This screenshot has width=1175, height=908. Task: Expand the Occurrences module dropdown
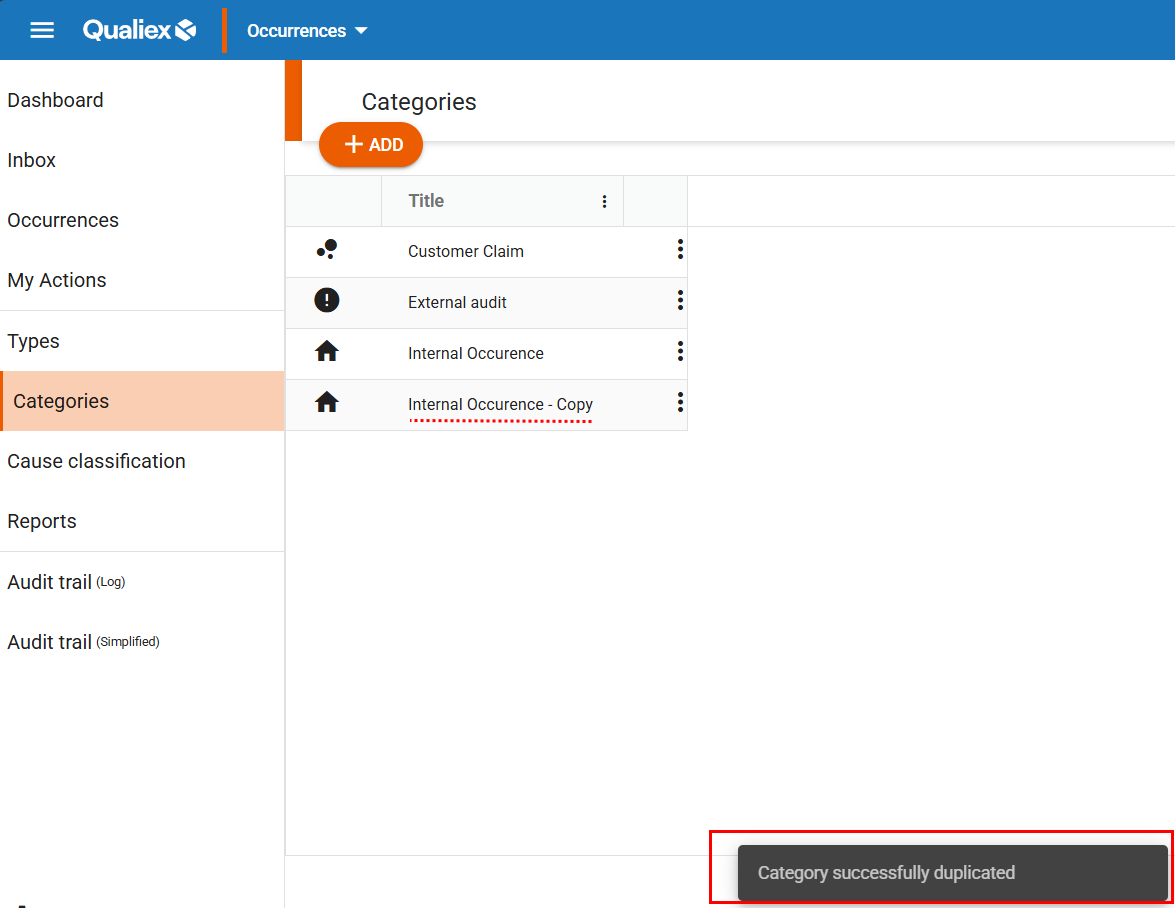[x=307, y=31]
